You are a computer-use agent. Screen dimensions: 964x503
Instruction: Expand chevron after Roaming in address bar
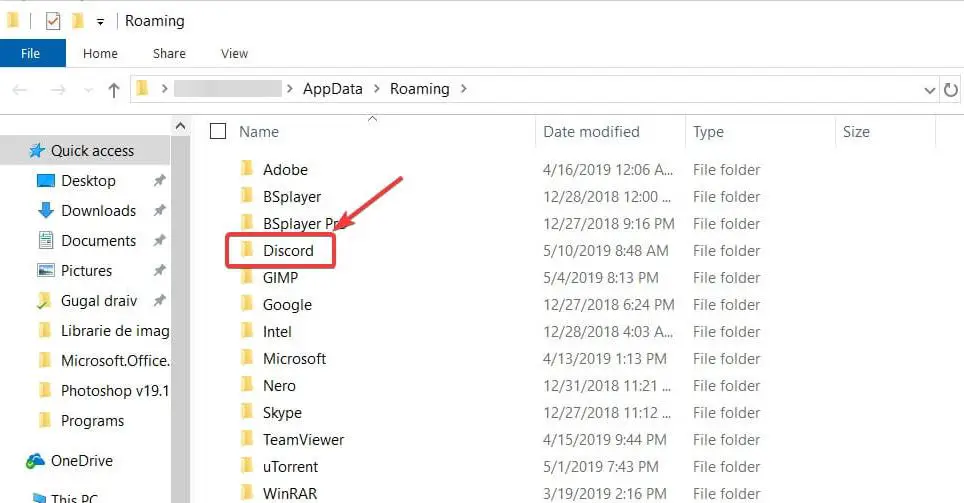point(464,89)
